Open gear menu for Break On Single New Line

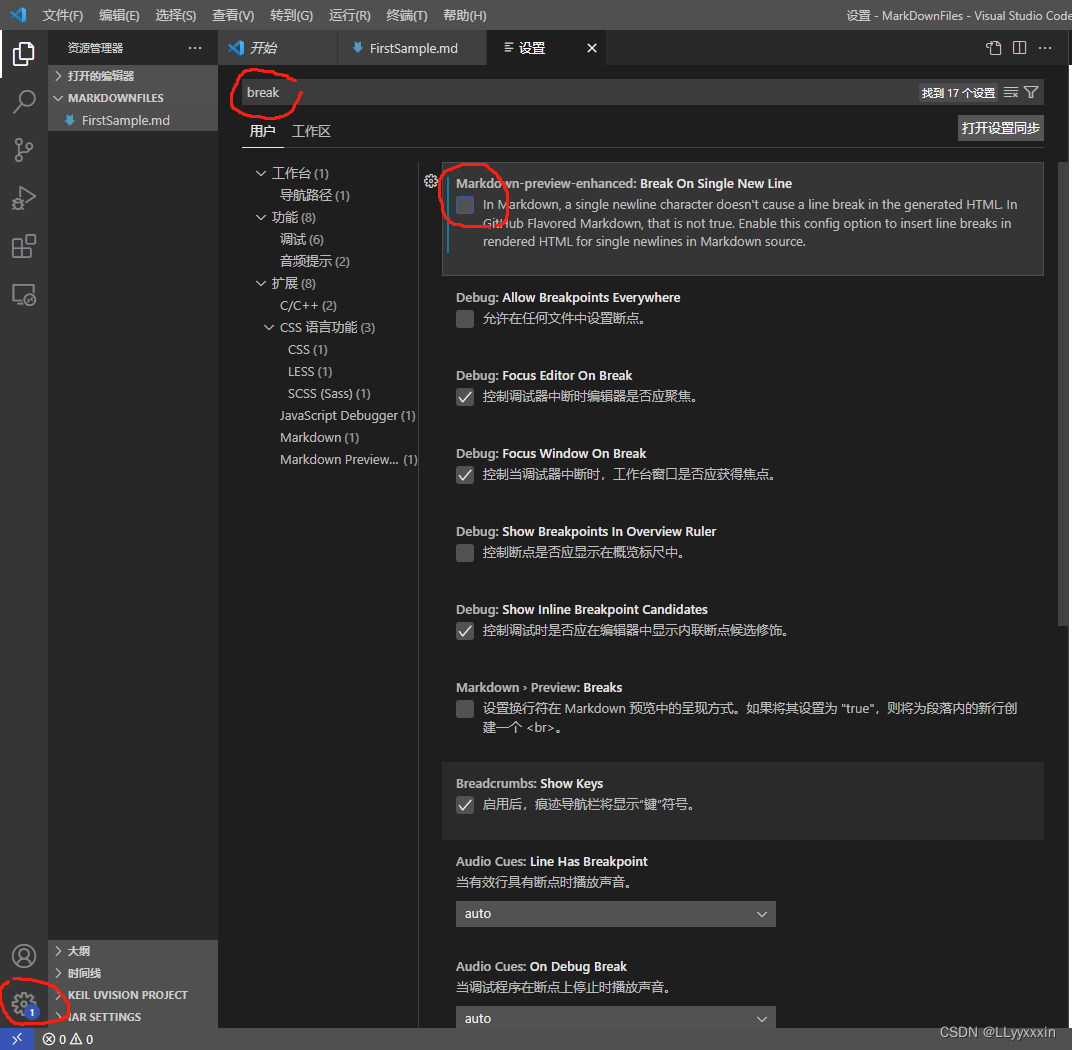[430, 181]
